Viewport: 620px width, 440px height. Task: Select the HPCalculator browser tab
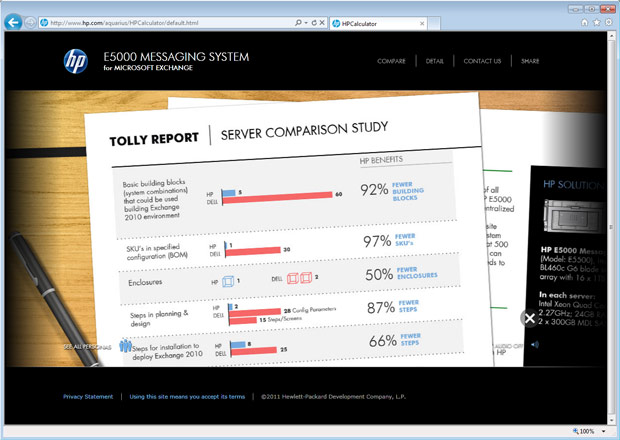coord(378,24)
